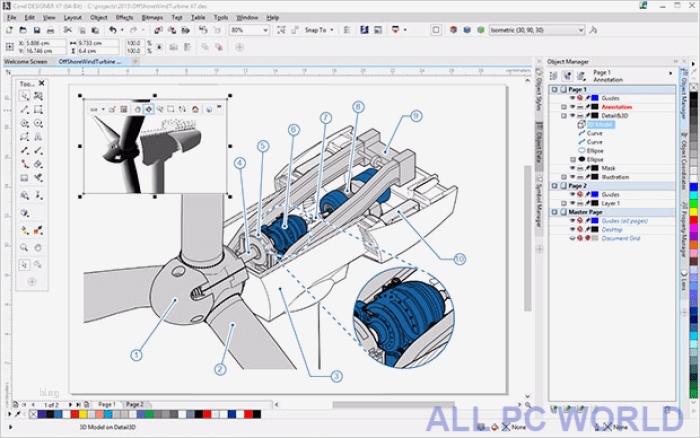Select the Interactive fill tool in toolbox
The image size is (700, 438).
[x=24, y=230]
